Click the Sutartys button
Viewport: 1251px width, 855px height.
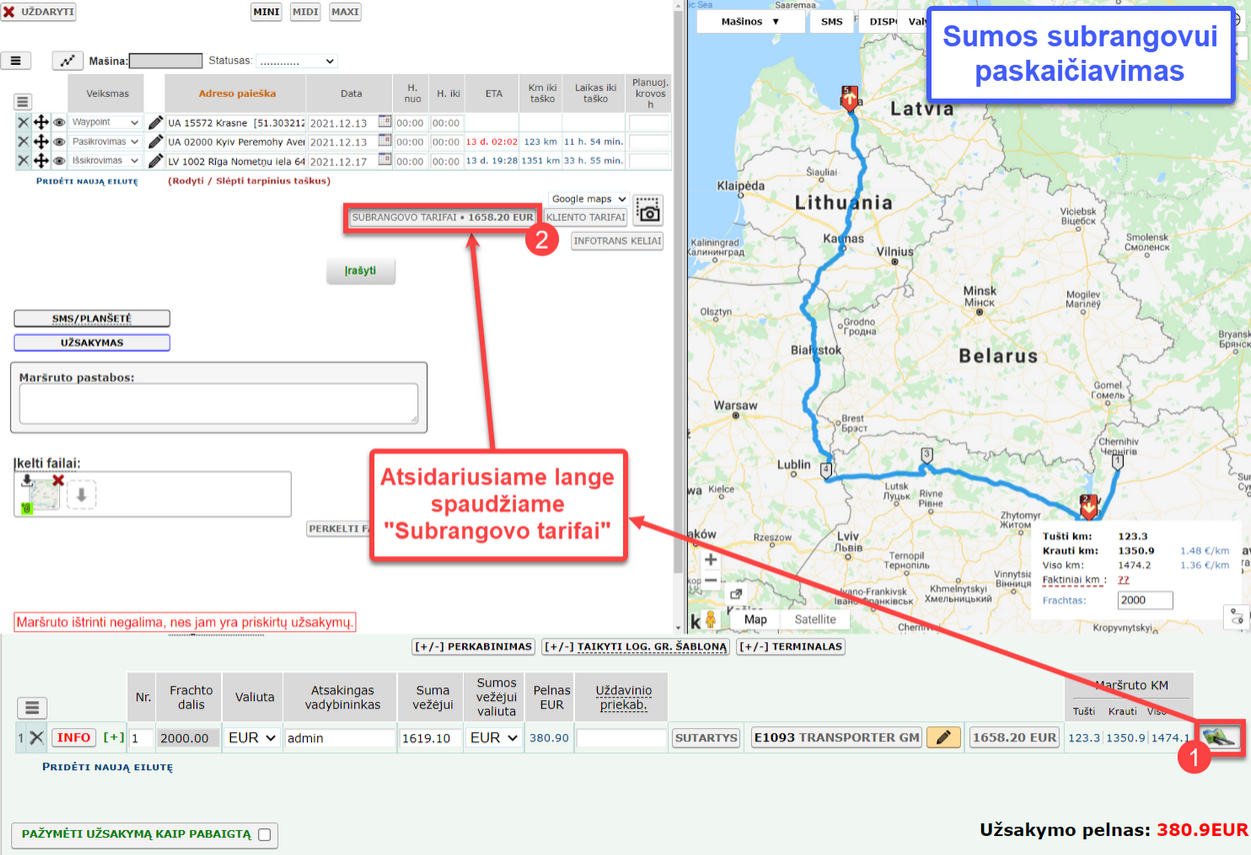[706, 738]
